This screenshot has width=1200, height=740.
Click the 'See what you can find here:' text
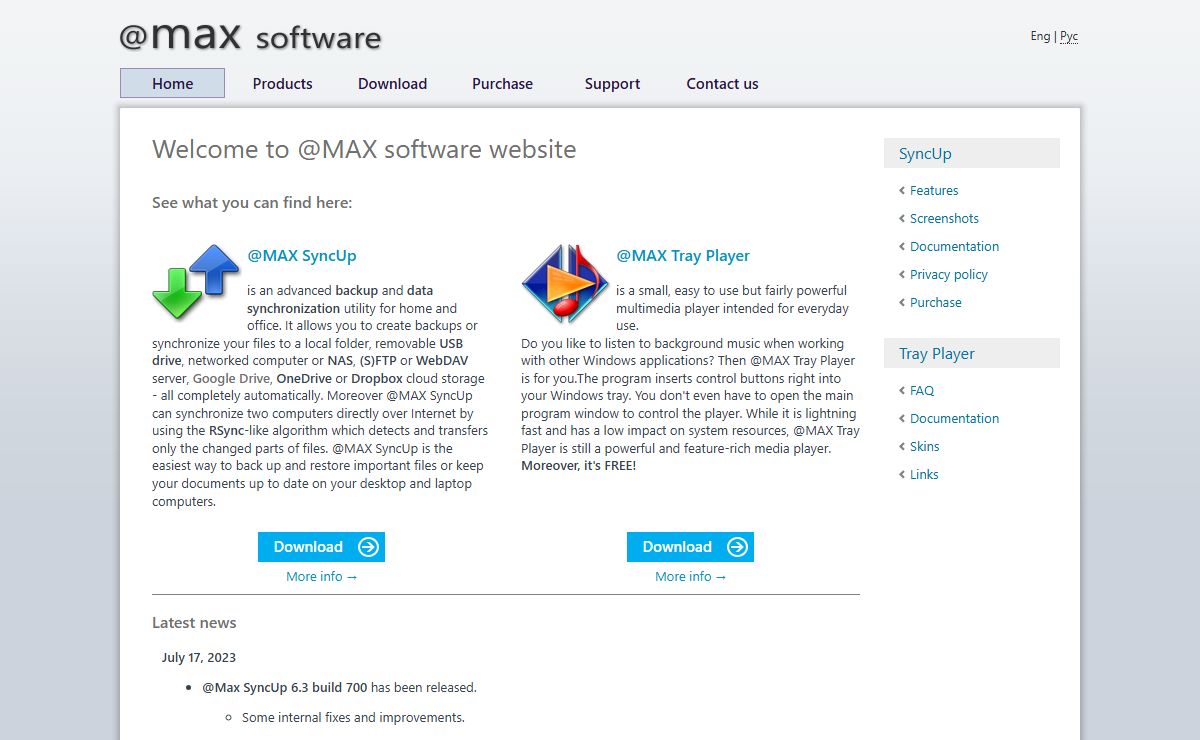(x=252, y=203)
